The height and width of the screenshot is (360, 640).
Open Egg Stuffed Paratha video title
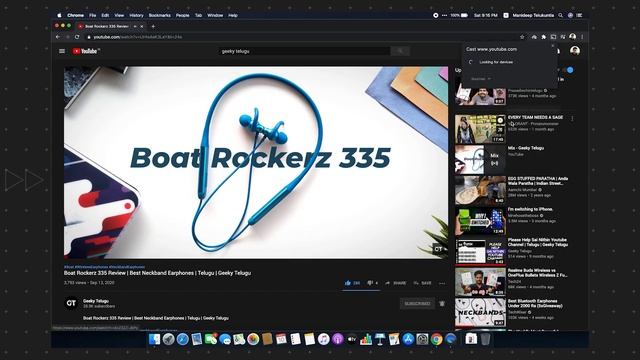coord(538,181)
